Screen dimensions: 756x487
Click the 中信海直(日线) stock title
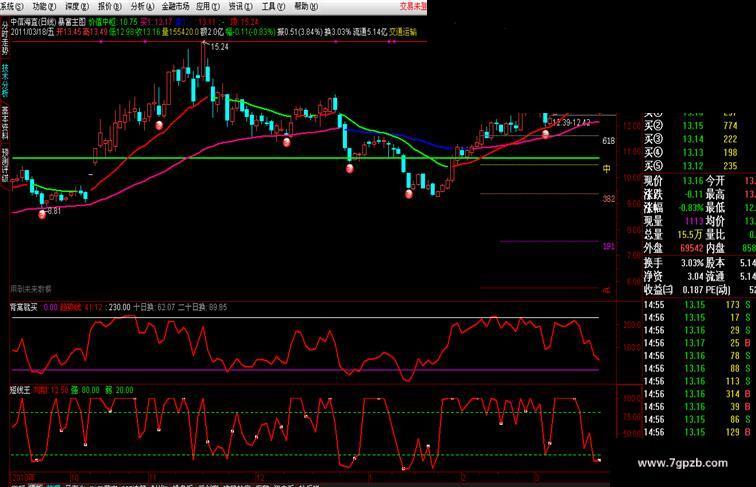33,22
